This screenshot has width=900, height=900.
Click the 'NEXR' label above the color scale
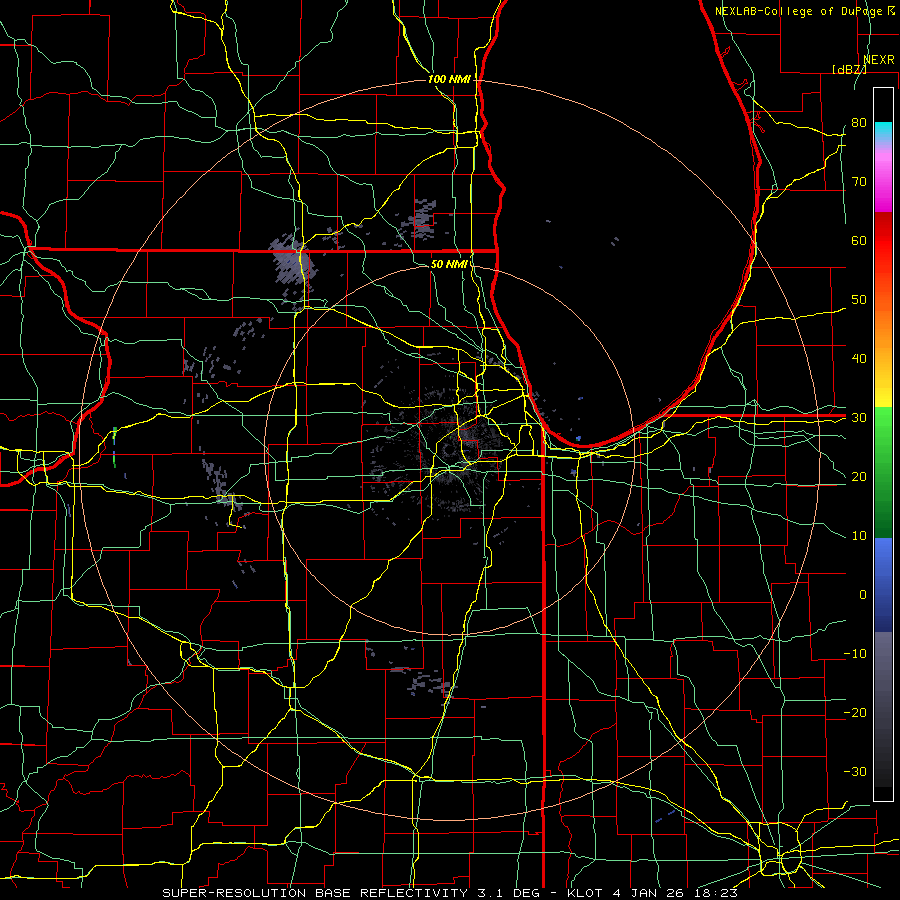[x=879, y=60]
